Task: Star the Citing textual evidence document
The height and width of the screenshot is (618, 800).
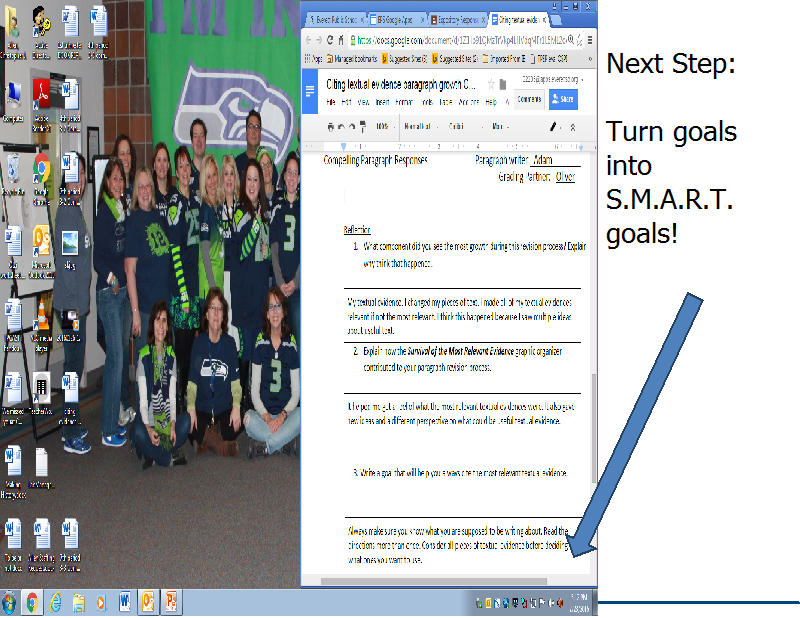Action: [x=491, y=84]
